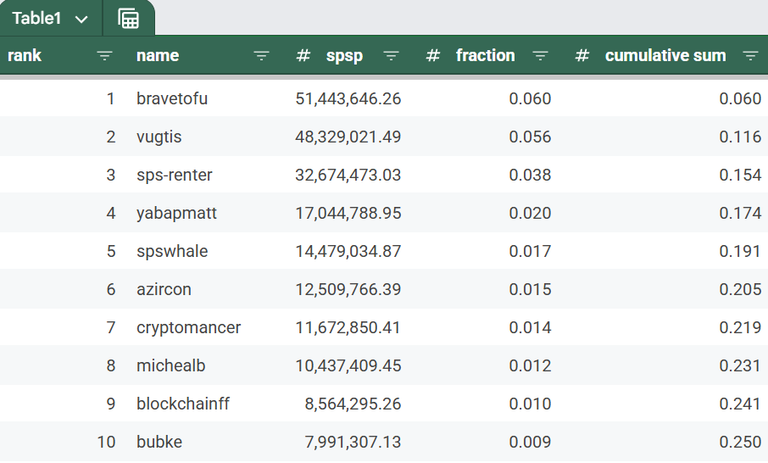The image size is (768, 463).
Task: Select the fraction cell 0.017
Action: (x=530, y=251)
